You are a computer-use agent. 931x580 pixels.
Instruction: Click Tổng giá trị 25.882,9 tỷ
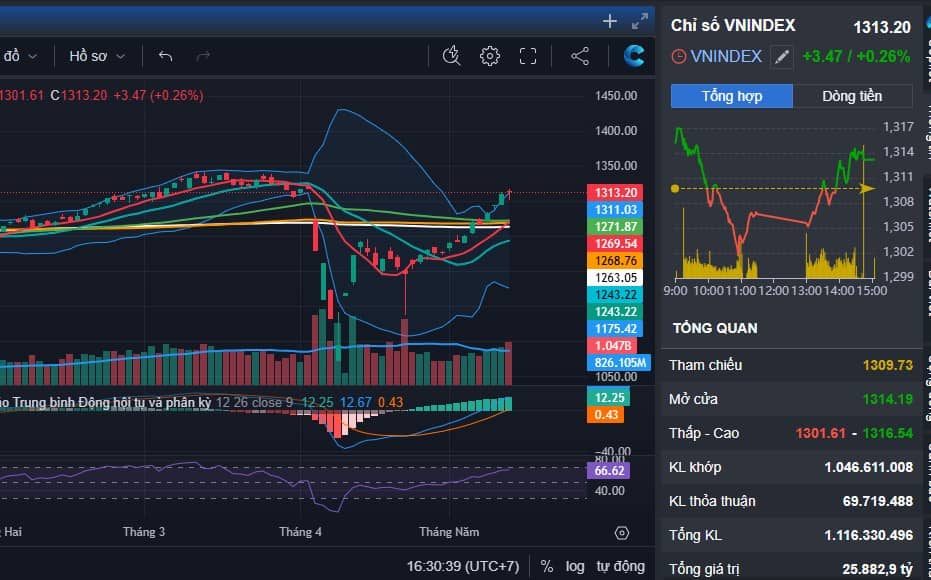[x=877, y=569]
